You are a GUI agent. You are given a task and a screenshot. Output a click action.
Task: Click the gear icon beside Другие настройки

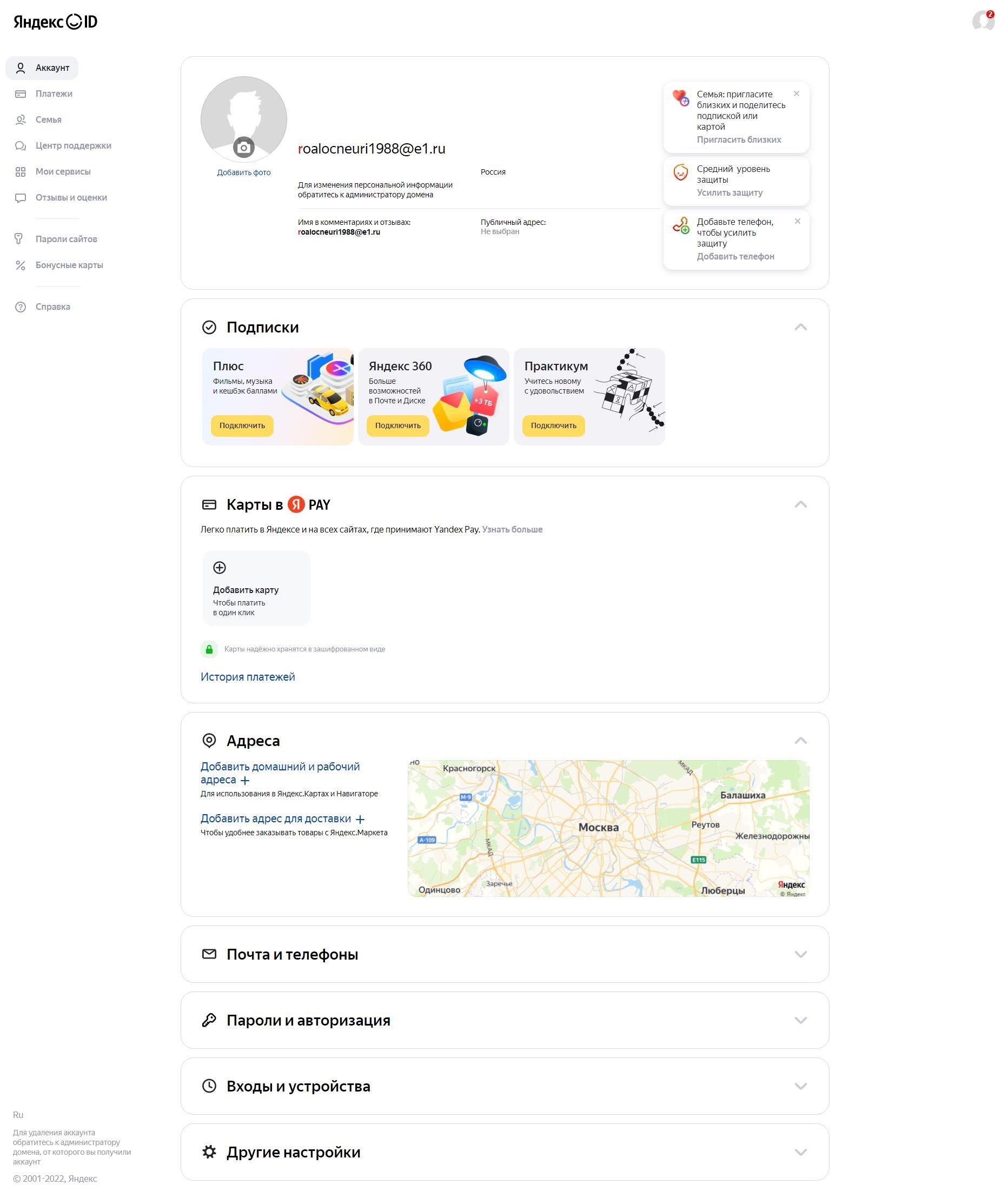[209, 1152]
